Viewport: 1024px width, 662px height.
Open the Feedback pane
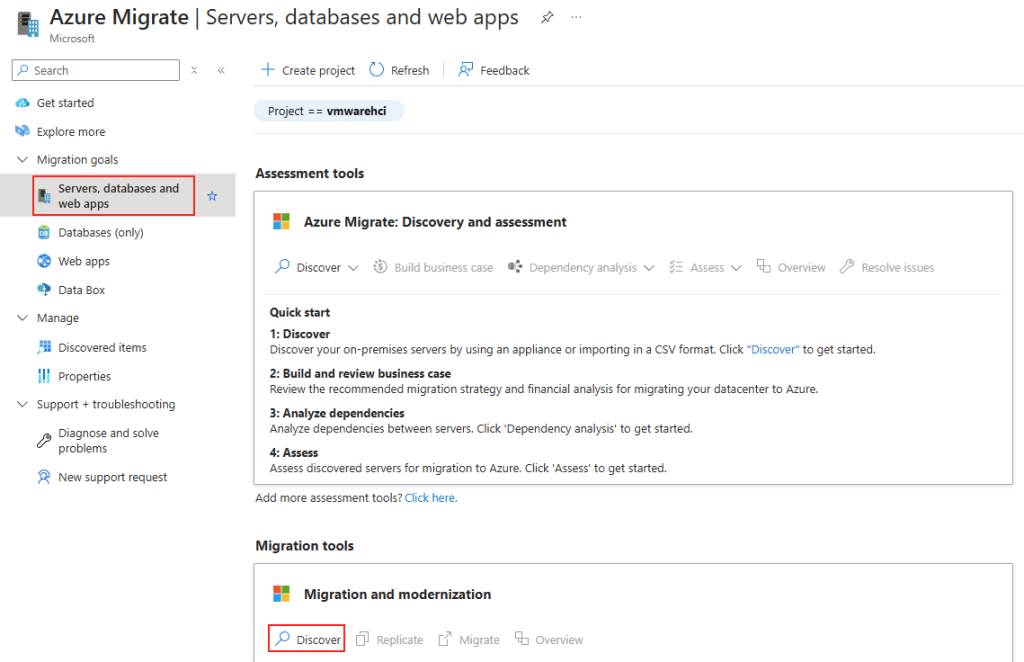494,71
